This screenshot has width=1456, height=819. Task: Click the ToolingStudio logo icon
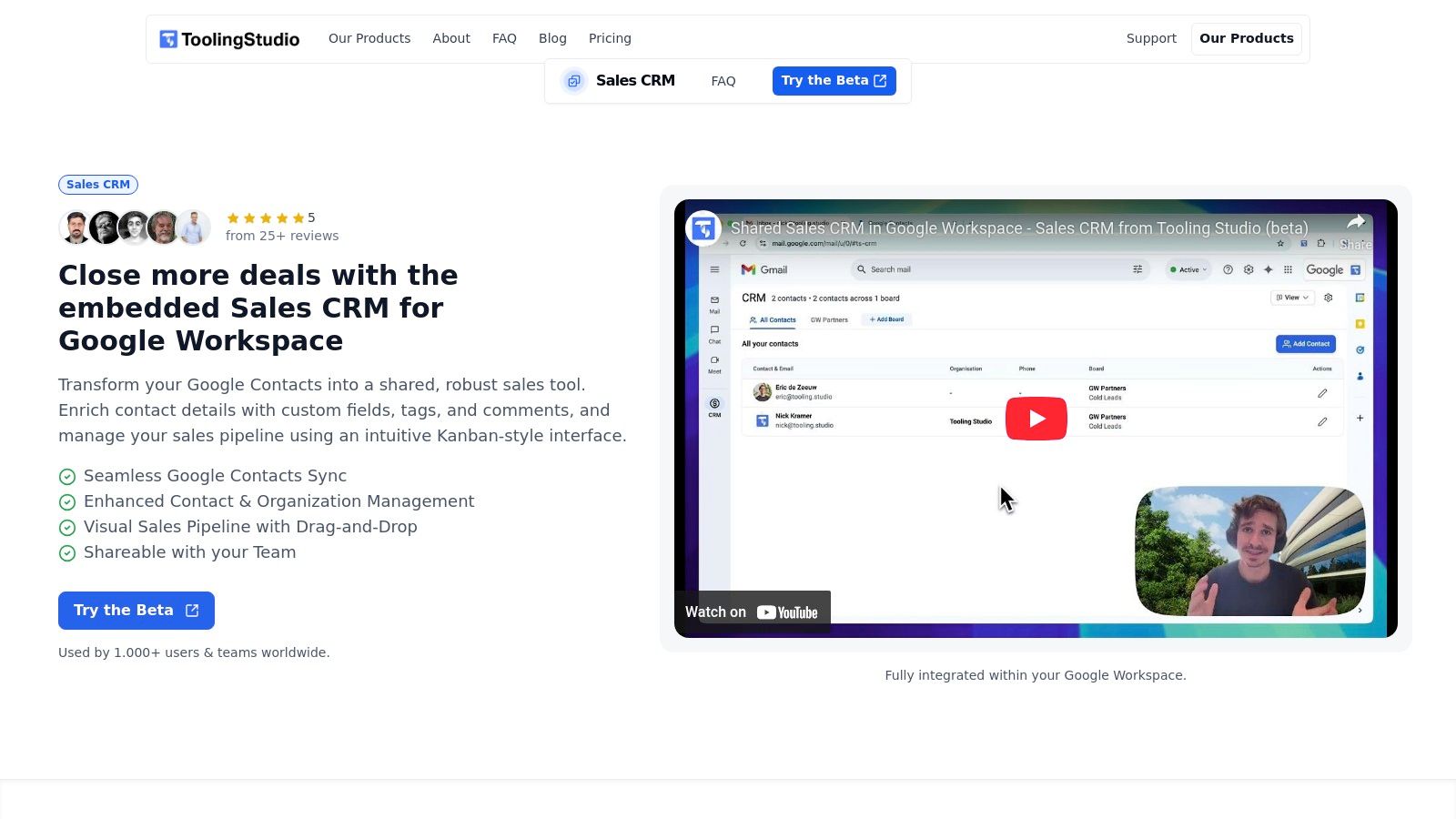(x=168, y=39)
